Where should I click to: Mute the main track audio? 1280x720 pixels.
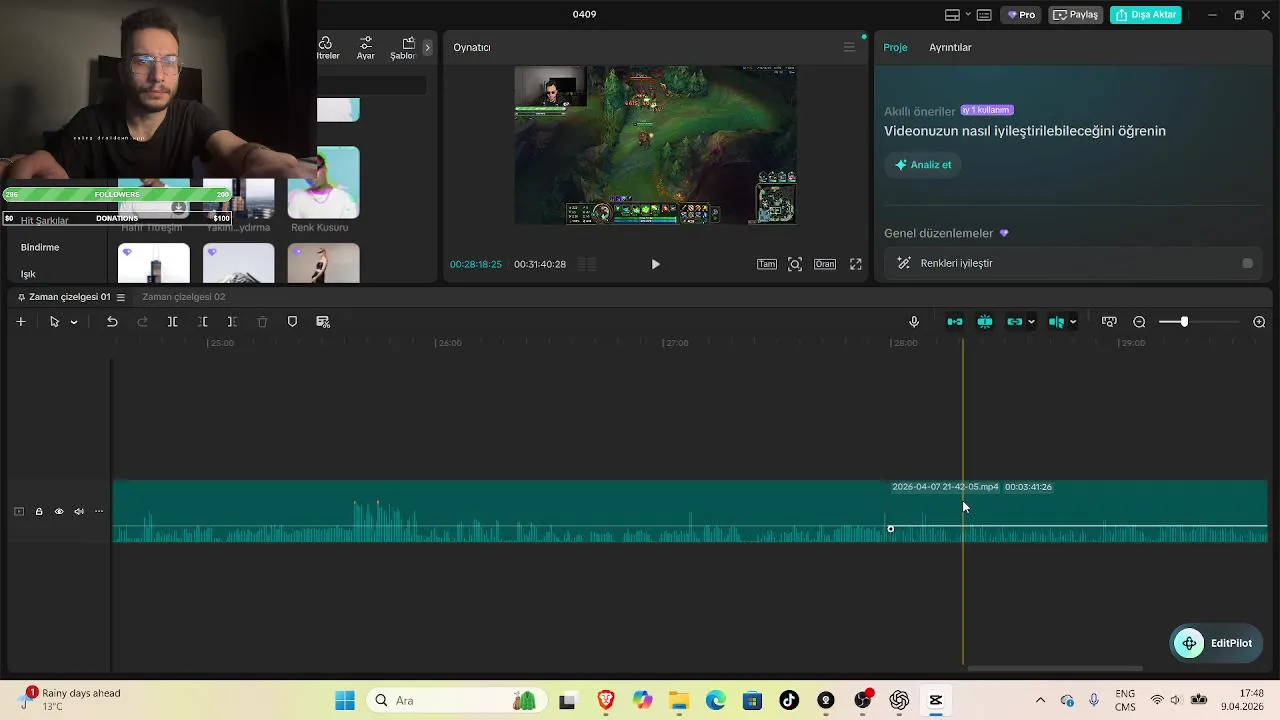tap(79, 512)
